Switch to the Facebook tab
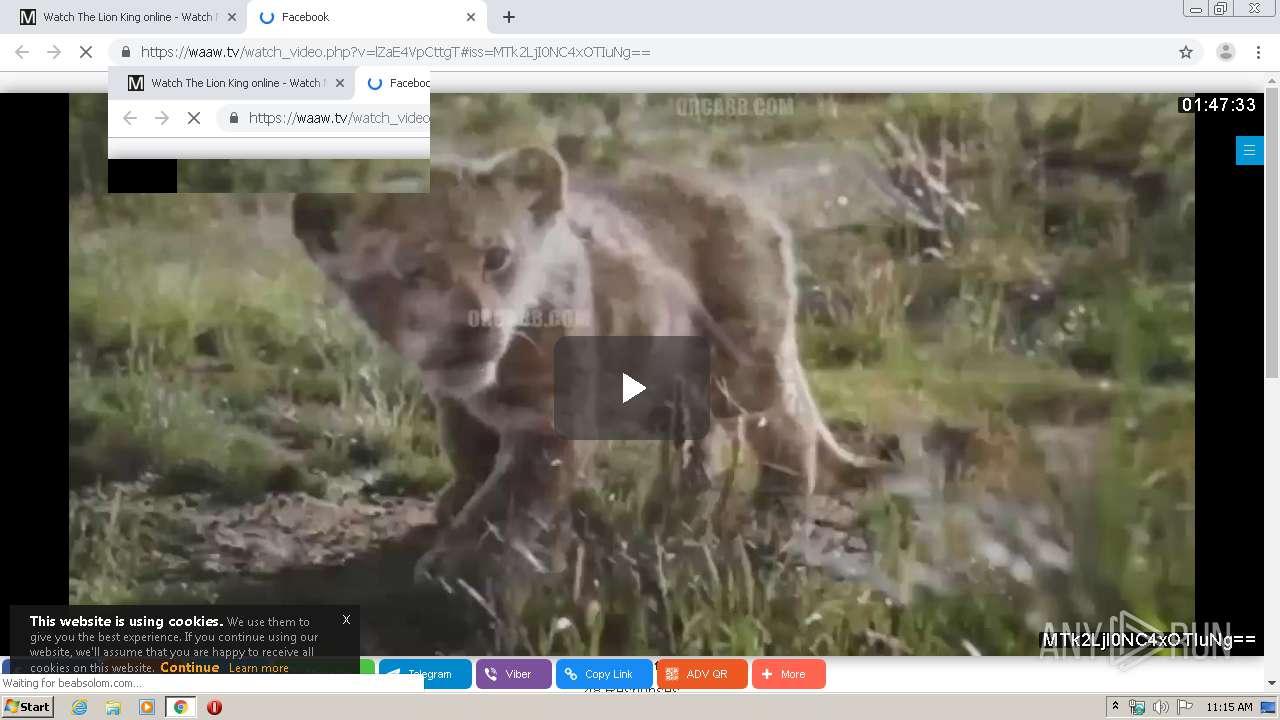The width and height of the screenshot is (1280, 720). [x=365, y=17]
